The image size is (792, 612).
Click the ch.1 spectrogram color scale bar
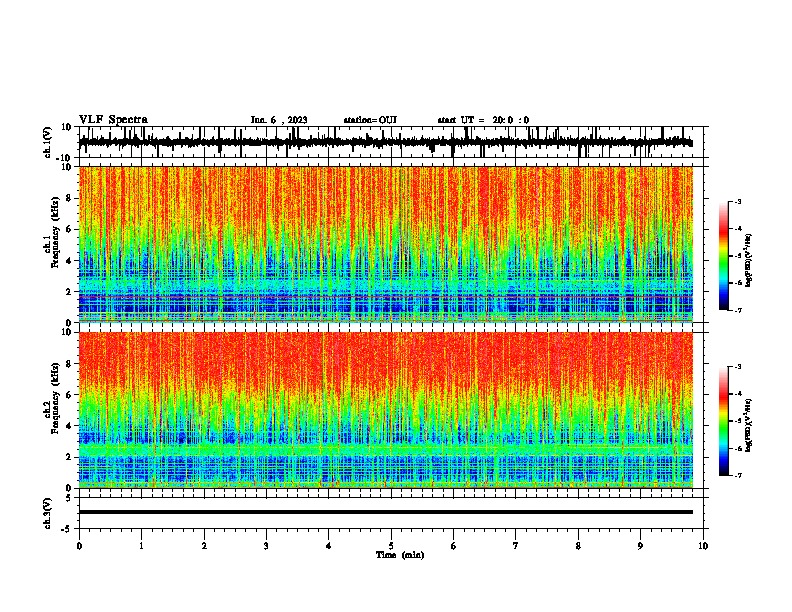(x=723, y=256)
